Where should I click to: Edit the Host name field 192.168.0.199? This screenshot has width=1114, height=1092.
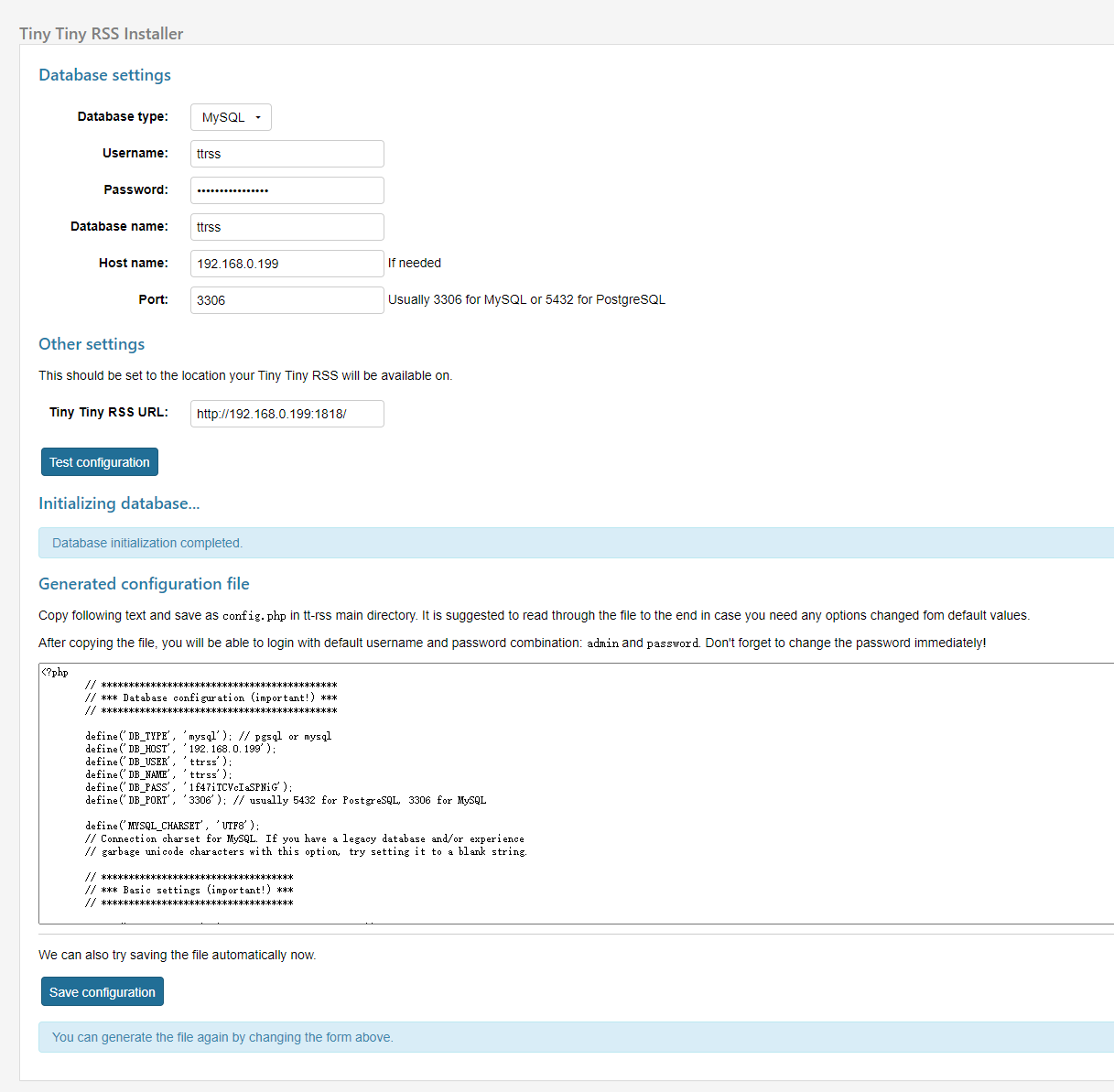click(x=287, y=264)
